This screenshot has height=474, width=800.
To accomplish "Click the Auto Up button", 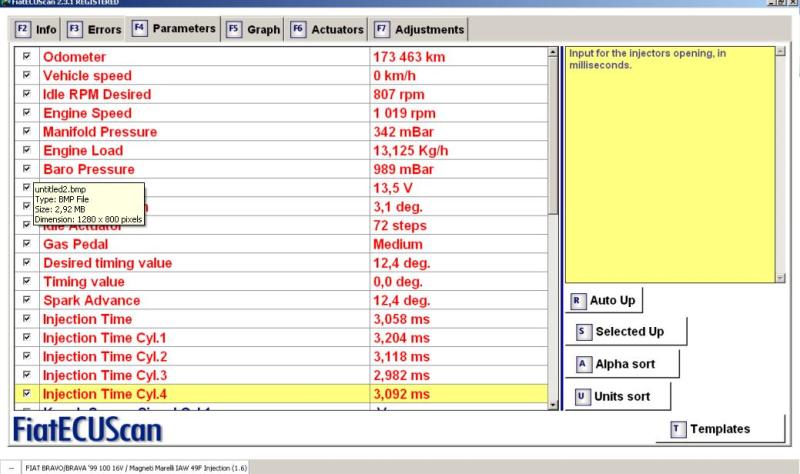I will coord(606,300).
